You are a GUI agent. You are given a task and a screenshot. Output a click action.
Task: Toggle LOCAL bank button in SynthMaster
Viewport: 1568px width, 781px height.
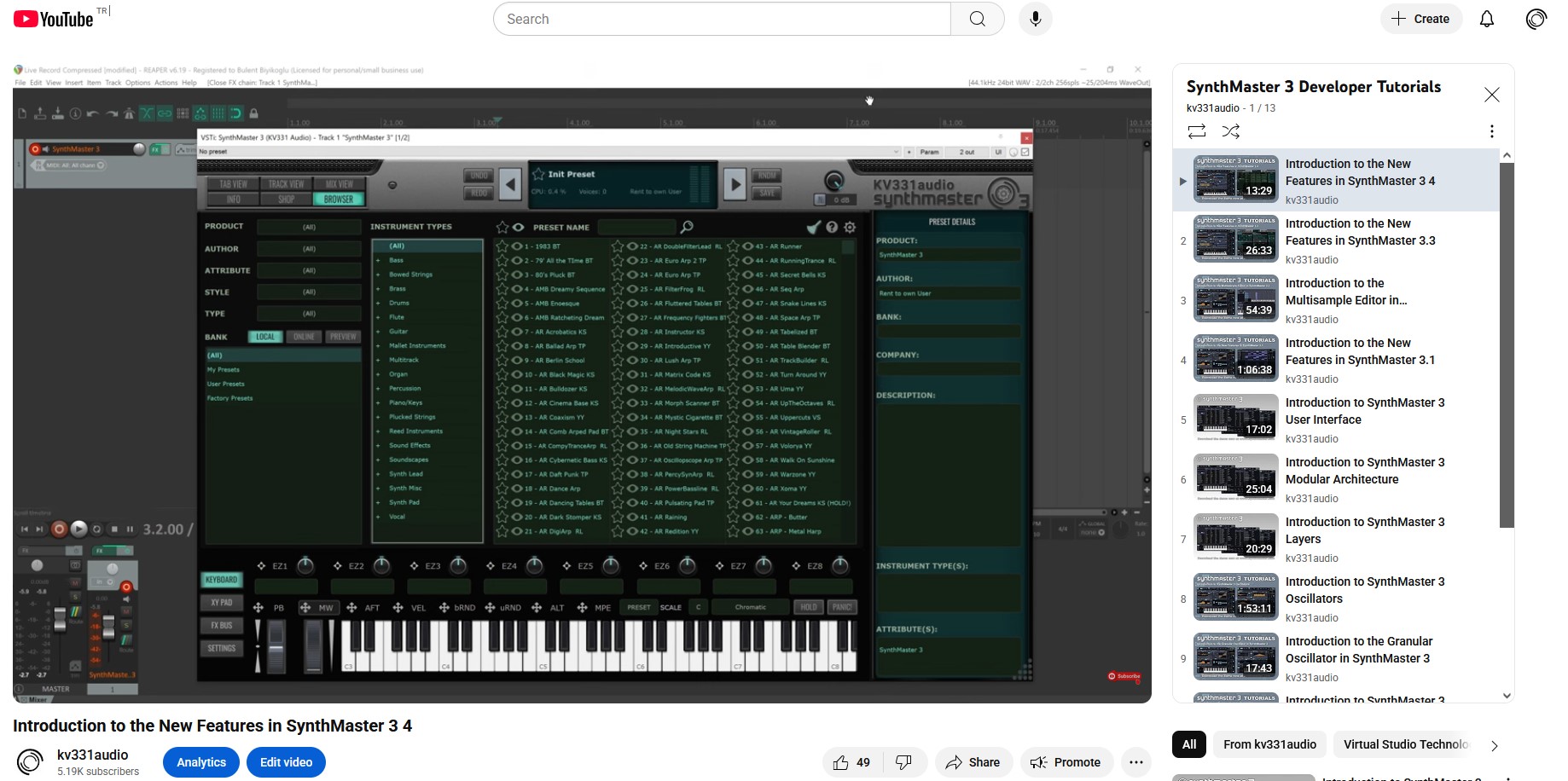coord(265,337)
